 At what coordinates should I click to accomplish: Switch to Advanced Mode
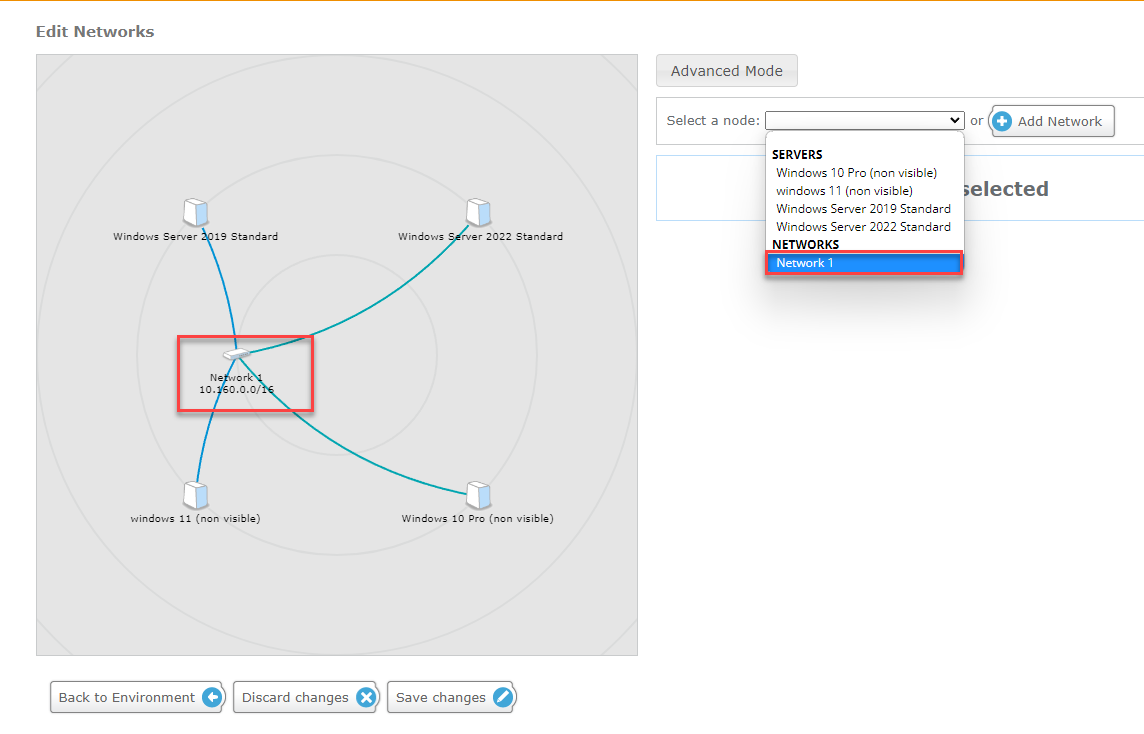(726, 70)
